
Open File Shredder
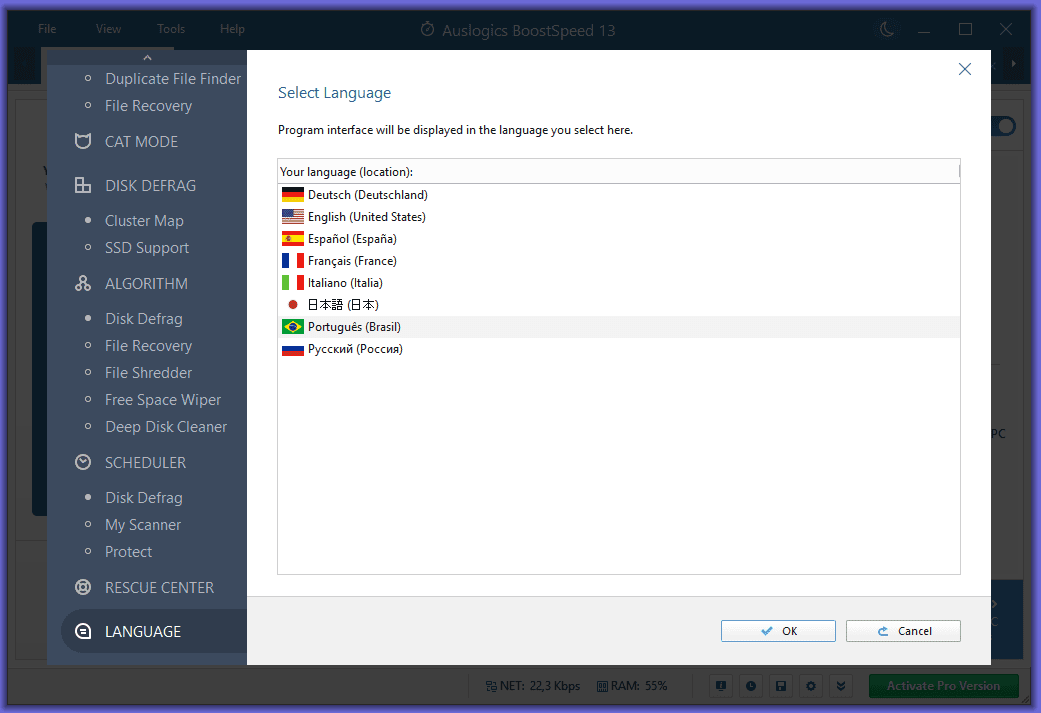tap(148, 373)
